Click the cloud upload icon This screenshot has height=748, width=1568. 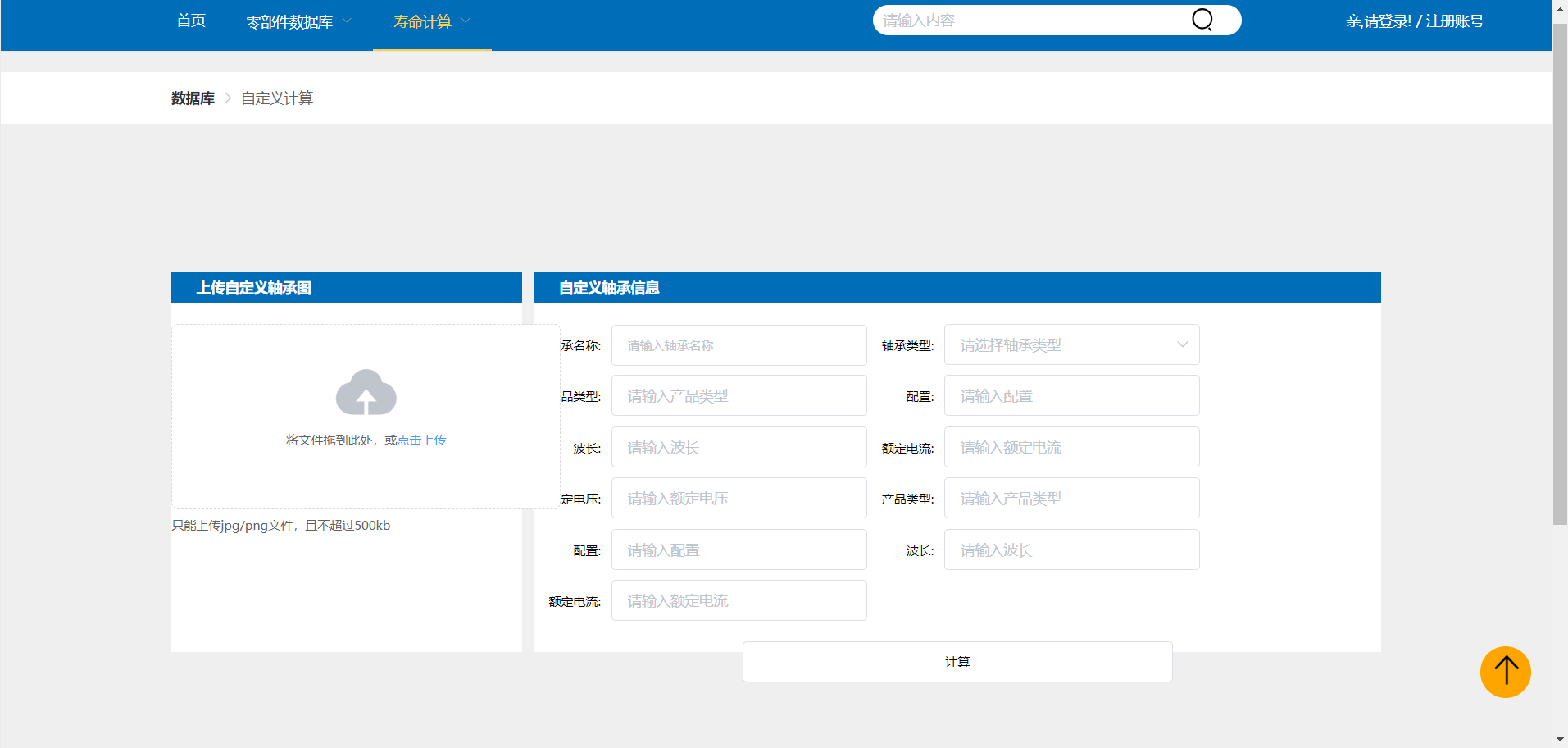pyautogui.click(x=366, y=392)
